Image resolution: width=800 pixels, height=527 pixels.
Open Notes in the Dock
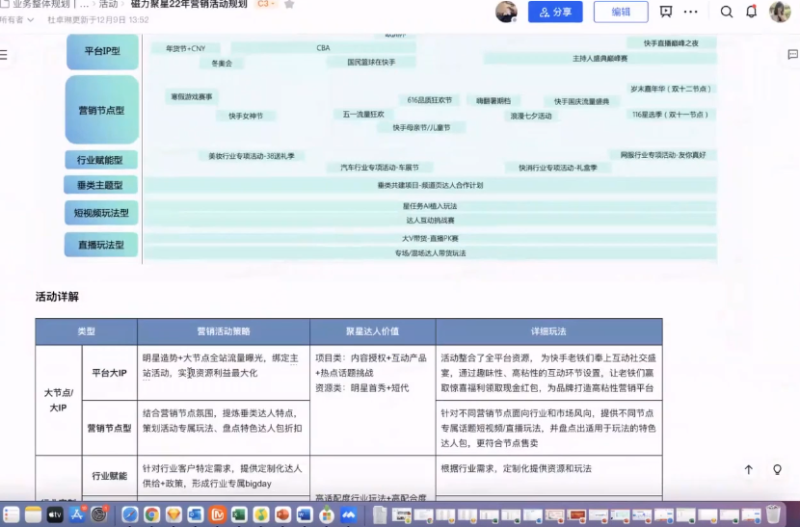click(33, 515)
